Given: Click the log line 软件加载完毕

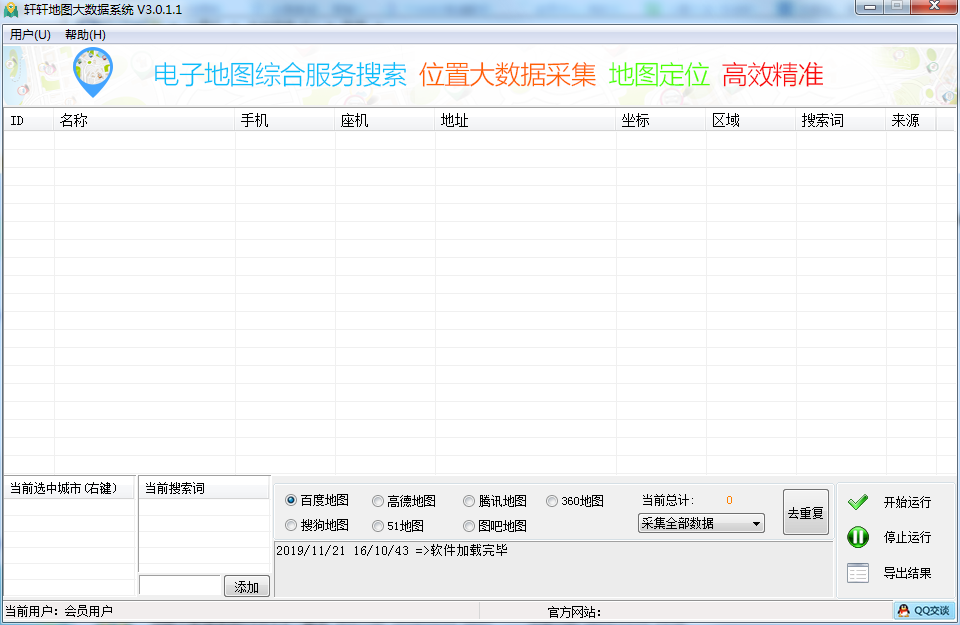Looking at the screenshot, I should pyautogui.click(x=392, y=550).
